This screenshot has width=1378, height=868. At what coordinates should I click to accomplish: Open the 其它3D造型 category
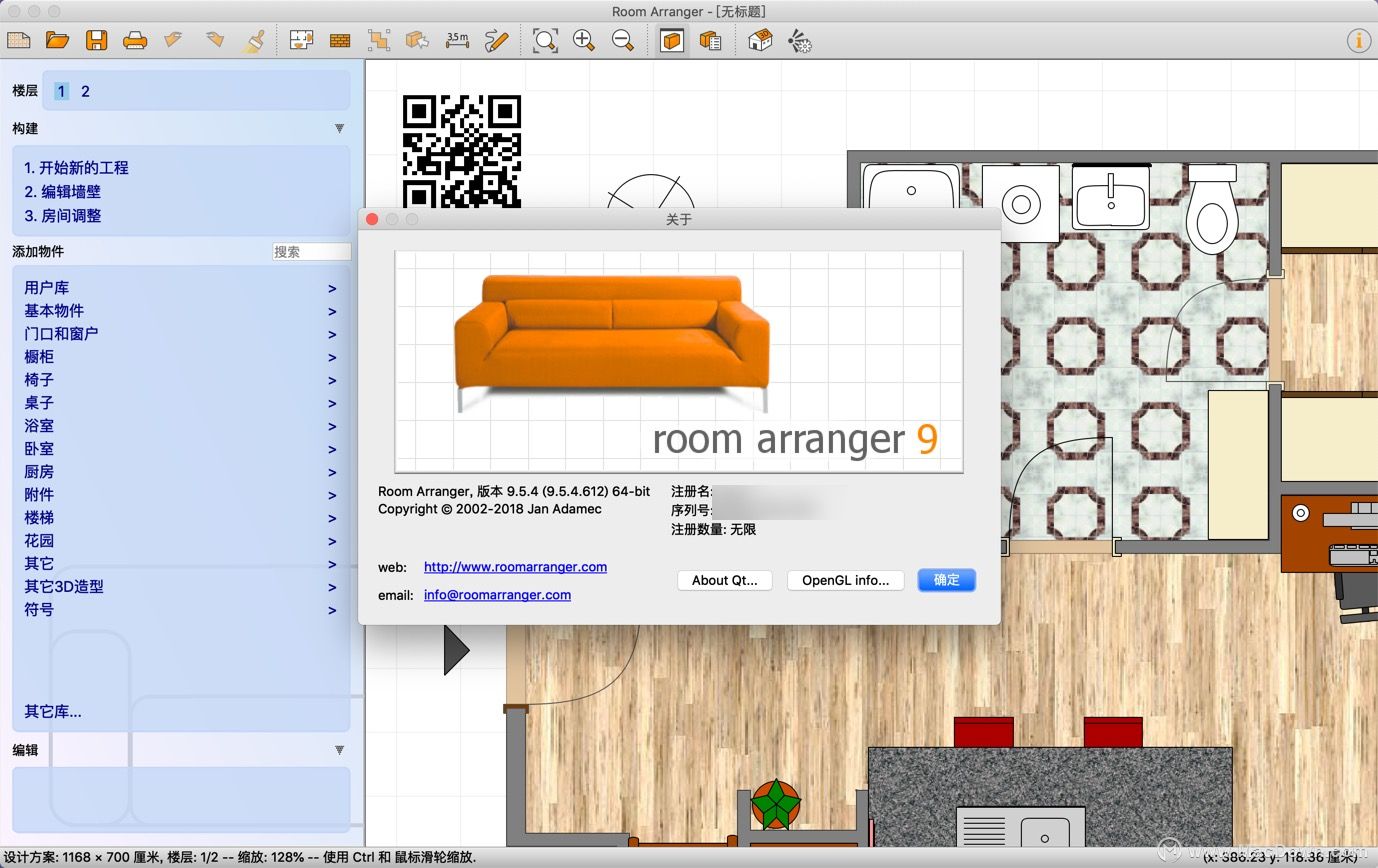[x=181, y=586]
